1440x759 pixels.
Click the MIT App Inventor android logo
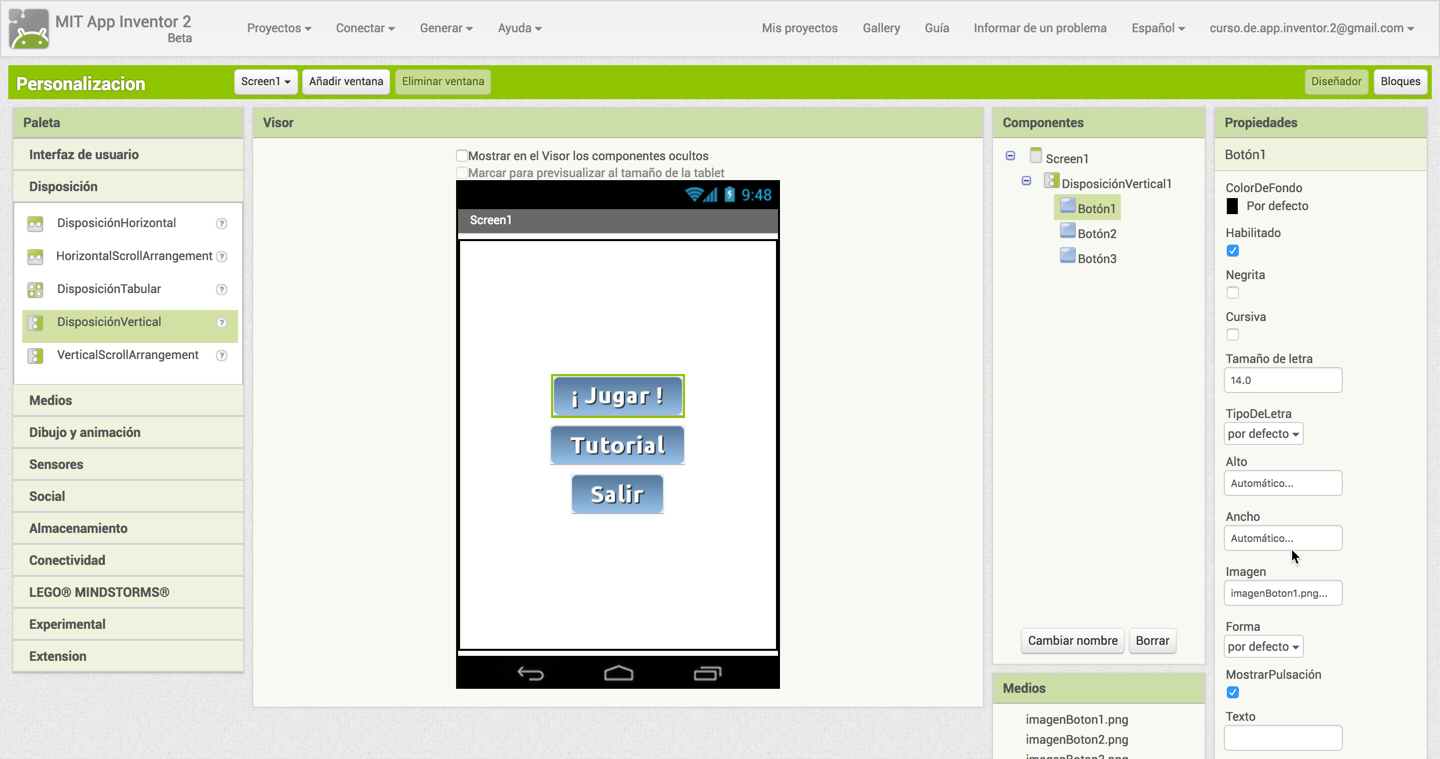click(29, 29)
